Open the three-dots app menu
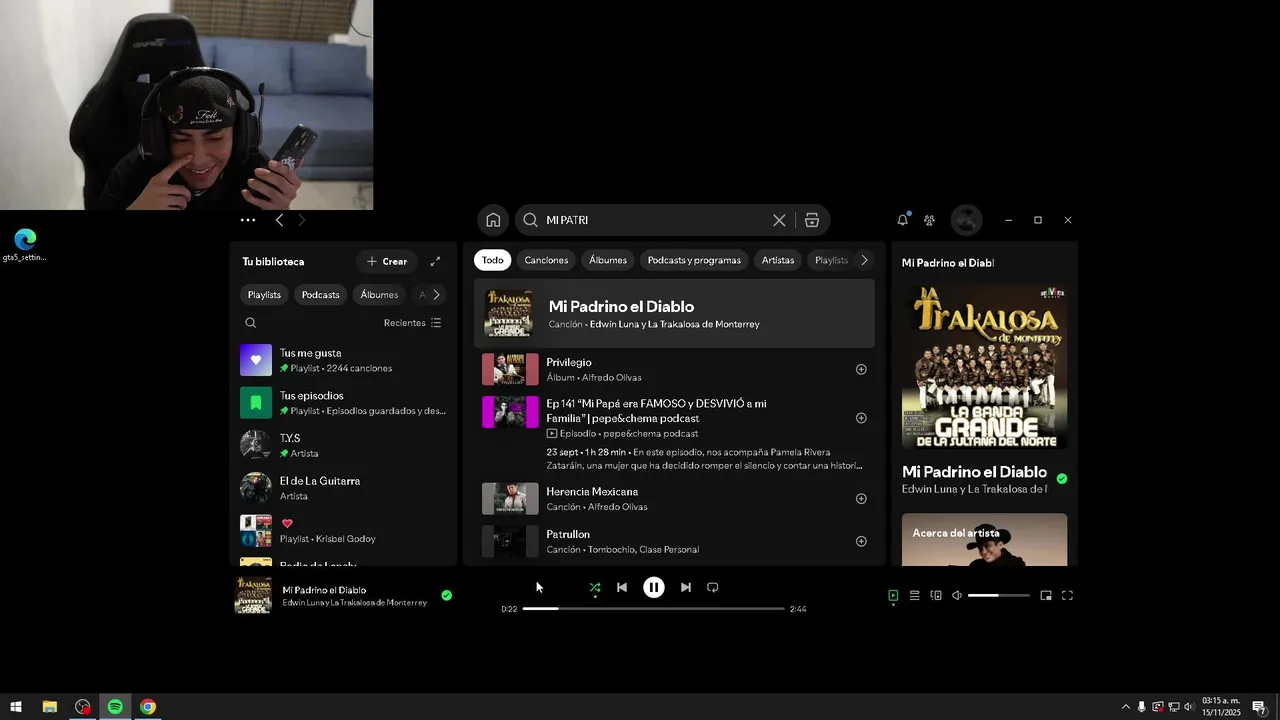Screen dimensions: 1280x720 (248, 220)
